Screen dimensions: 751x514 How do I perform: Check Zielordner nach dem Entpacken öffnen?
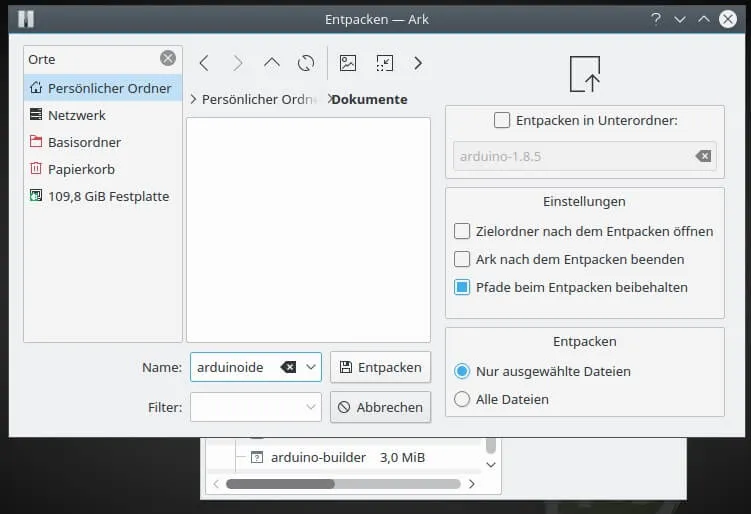[462, 231]
